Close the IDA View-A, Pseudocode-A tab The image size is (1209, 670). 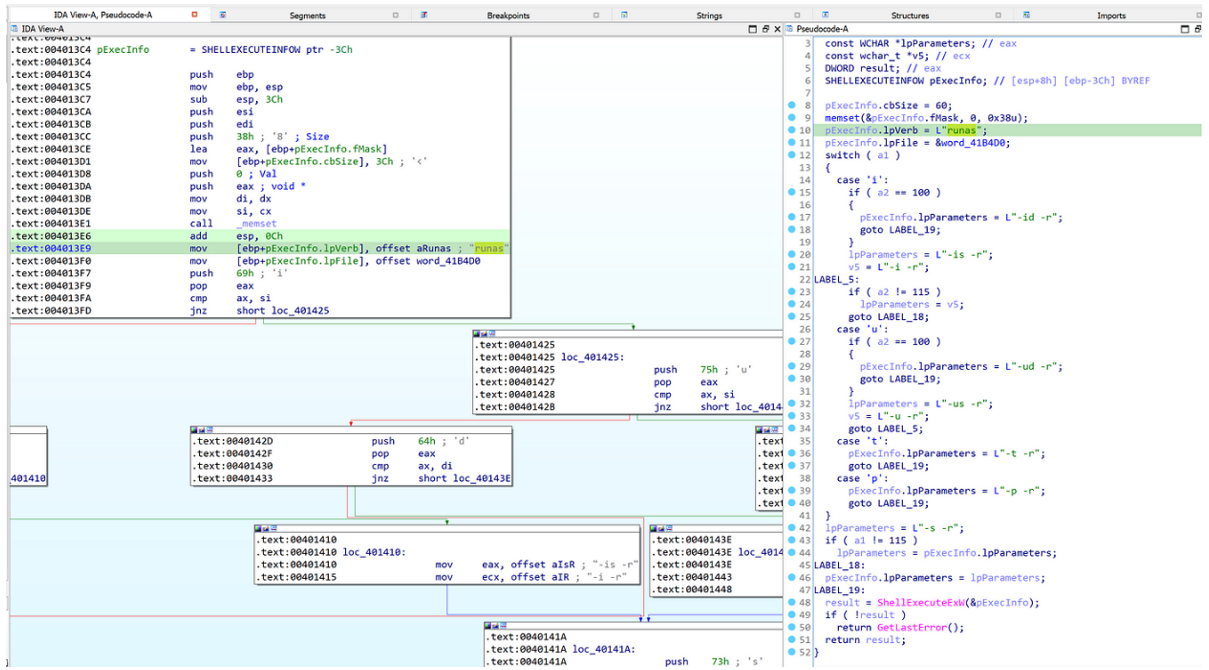[194, 15]
